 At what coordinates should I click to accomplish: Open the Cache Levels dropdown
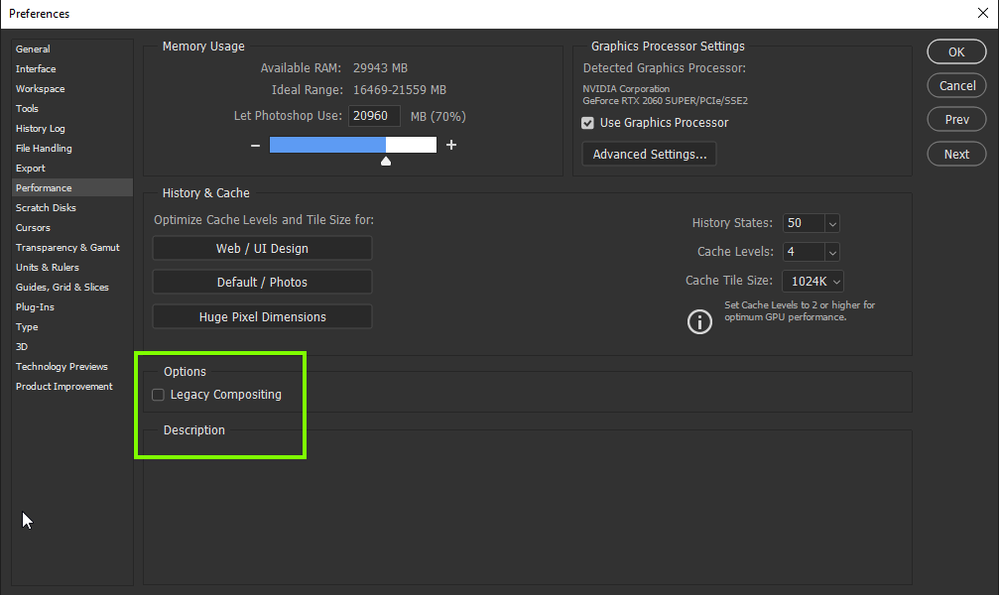832,252
